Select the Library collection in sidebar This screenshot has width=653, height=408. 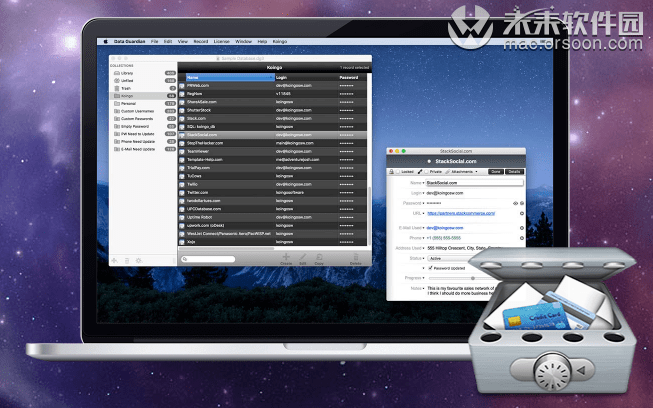tap(143, 73)
